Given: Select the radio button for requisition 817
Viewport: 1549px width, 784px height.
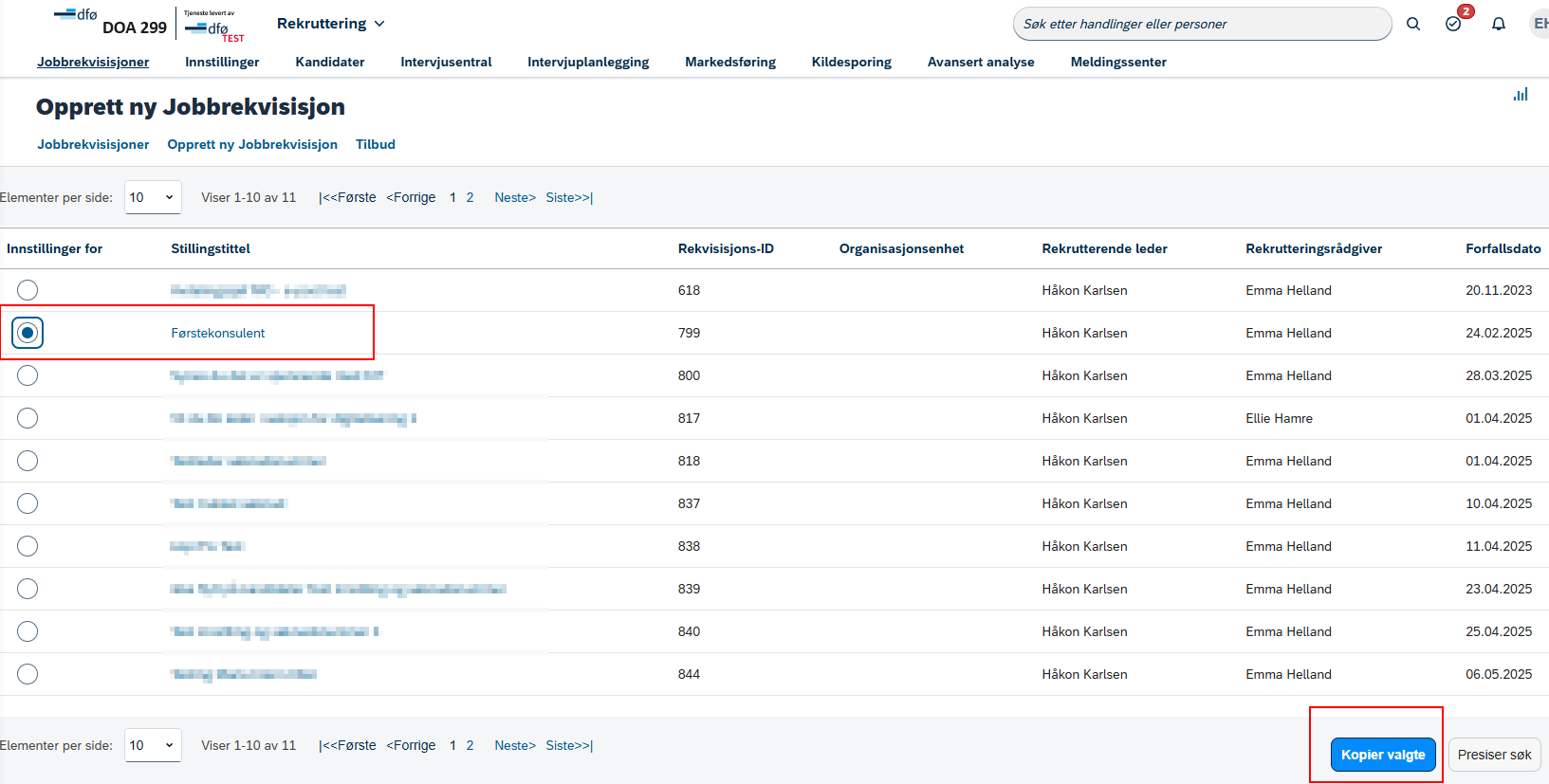Looking at the screenshot, I should click(x=28, y=418).
